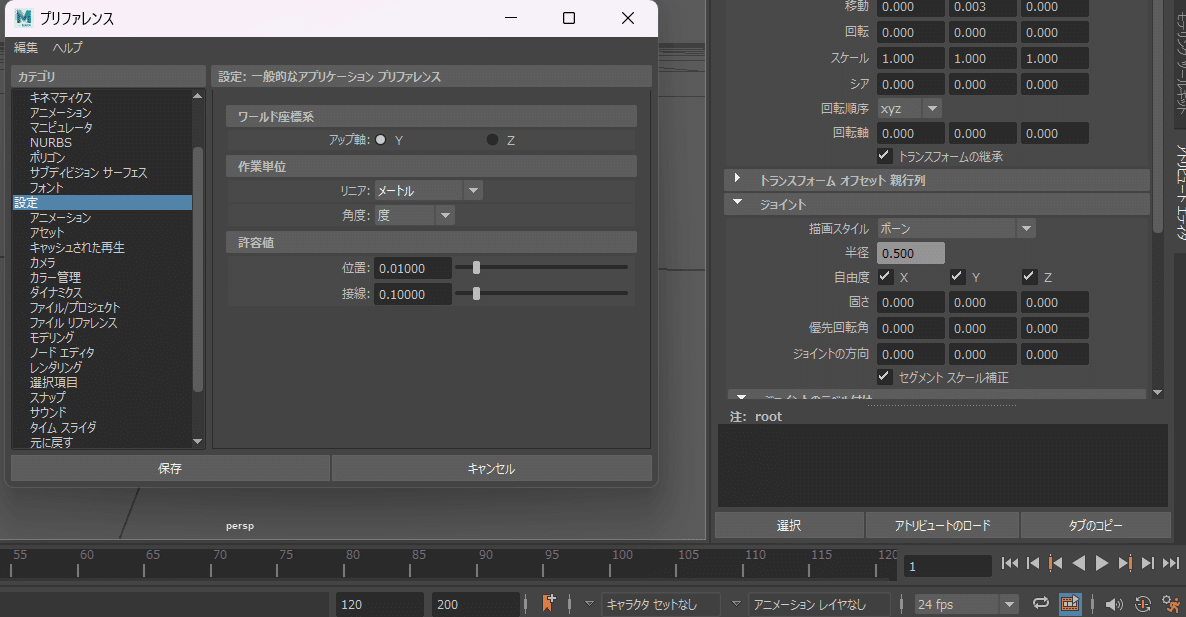Select NURBS category

coord(51,142)
